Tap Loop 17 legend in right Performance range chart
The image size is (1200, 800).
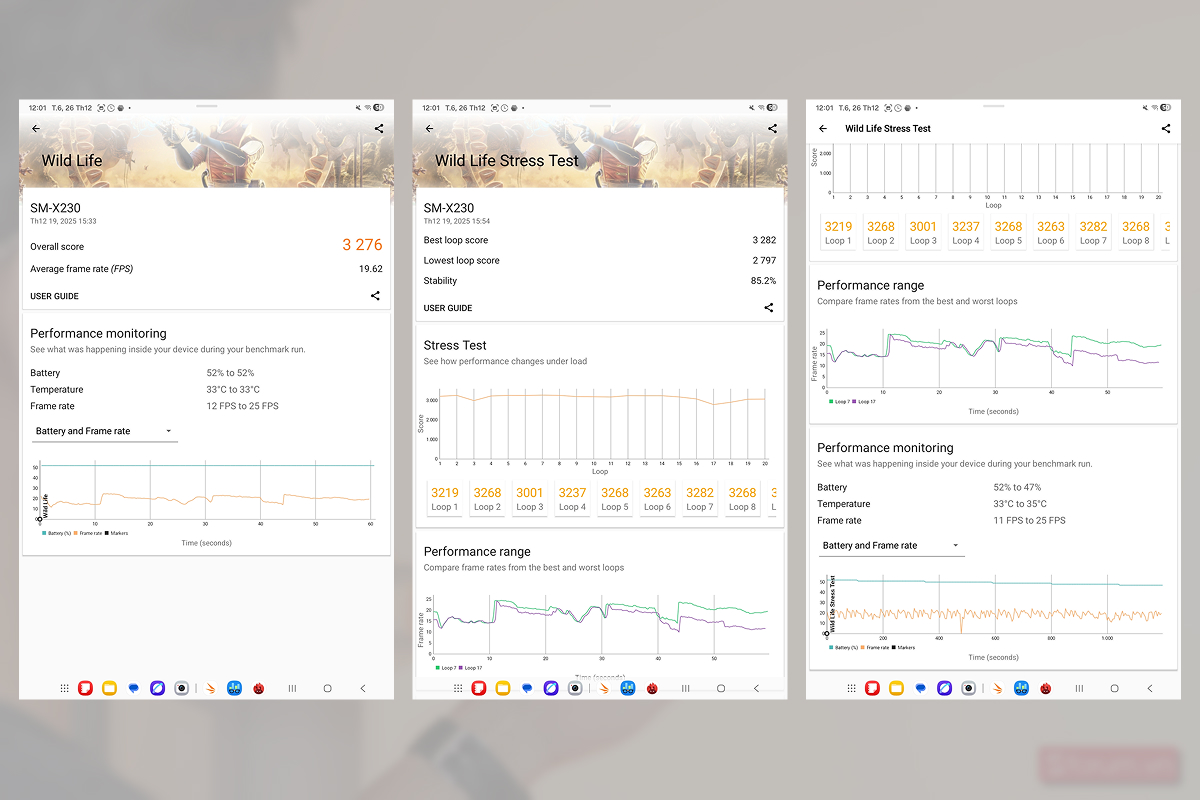coord(865,401)
